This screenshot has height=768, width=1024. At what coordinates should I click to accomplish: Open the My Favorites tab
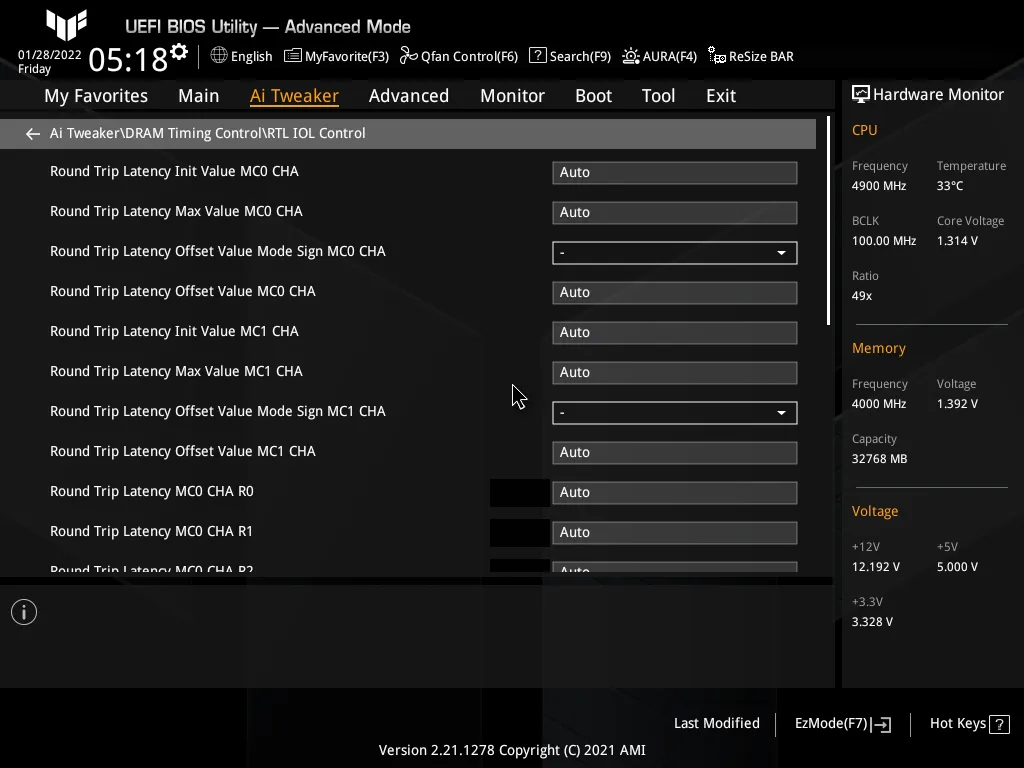click(96, 96)
